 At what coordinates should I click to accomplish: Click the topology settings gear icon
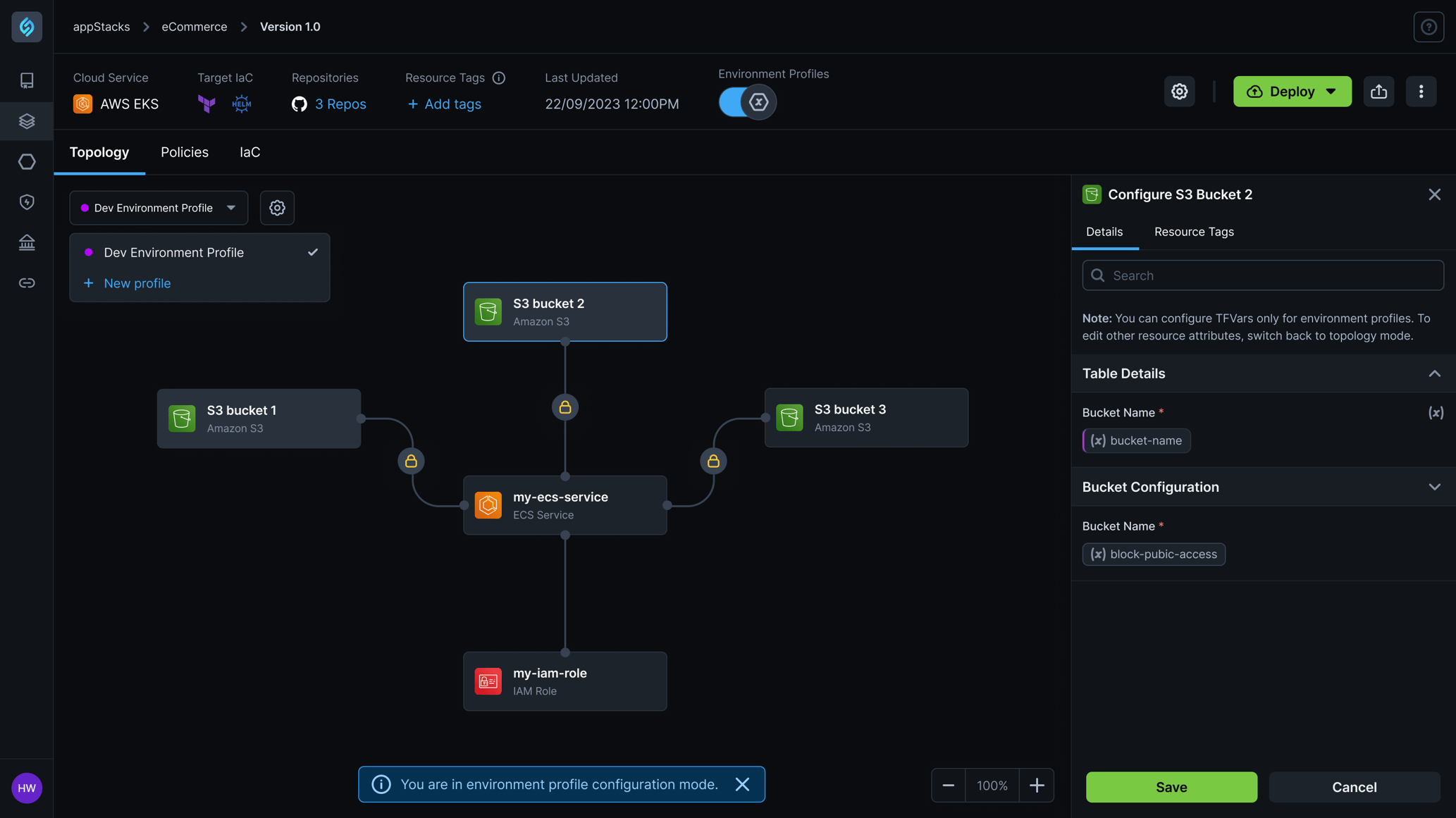tap(277, 207)
